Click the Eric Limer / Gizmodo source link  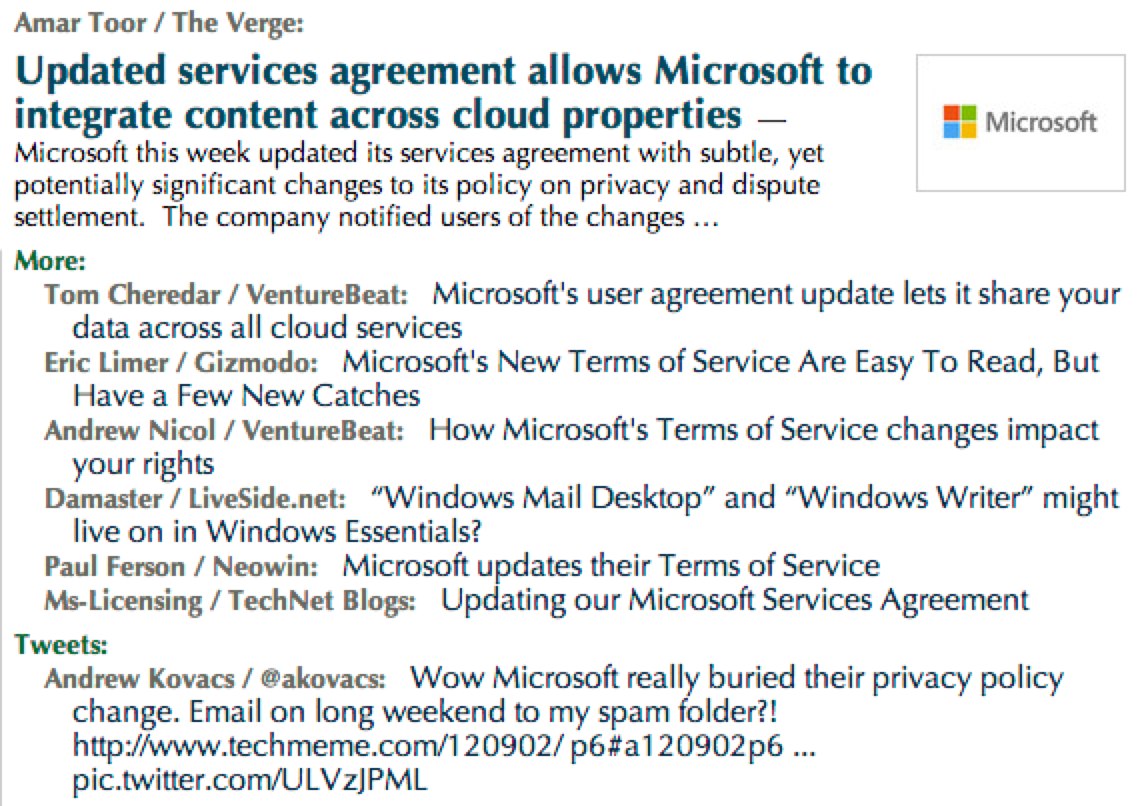click(181, 362)
